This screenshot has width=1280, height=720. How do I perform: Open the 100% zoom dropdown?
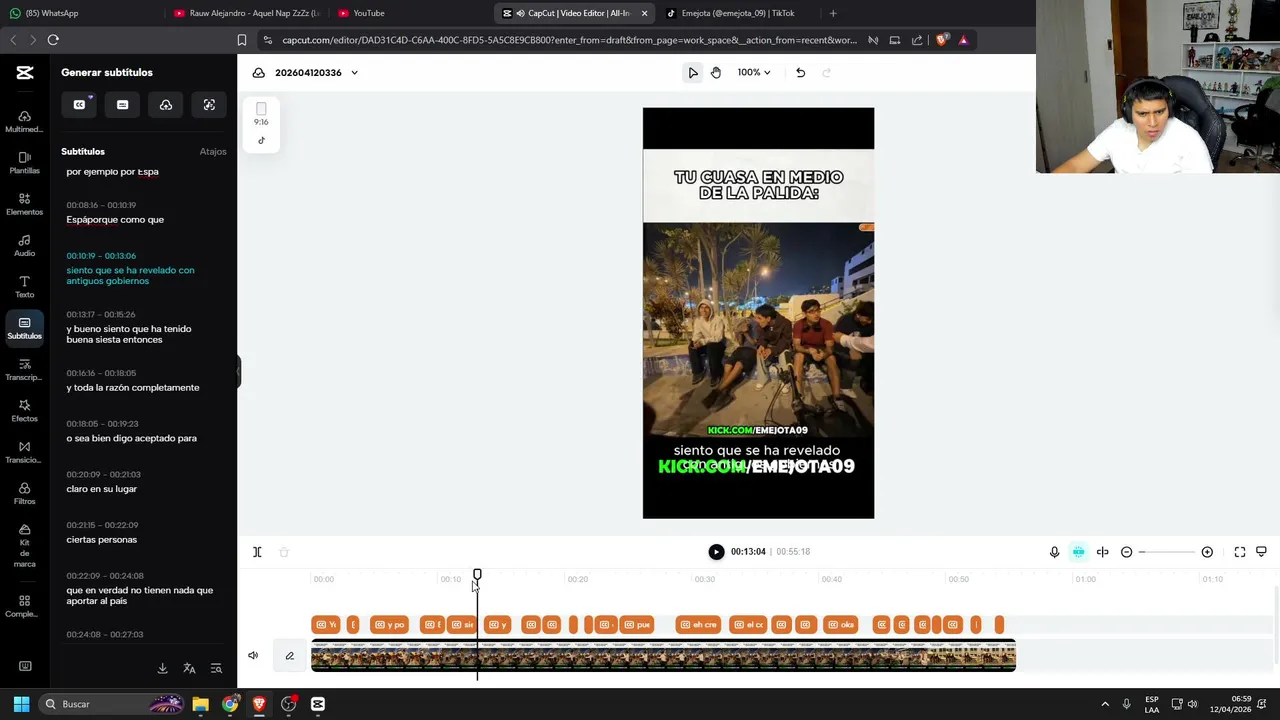coord(754,72)
